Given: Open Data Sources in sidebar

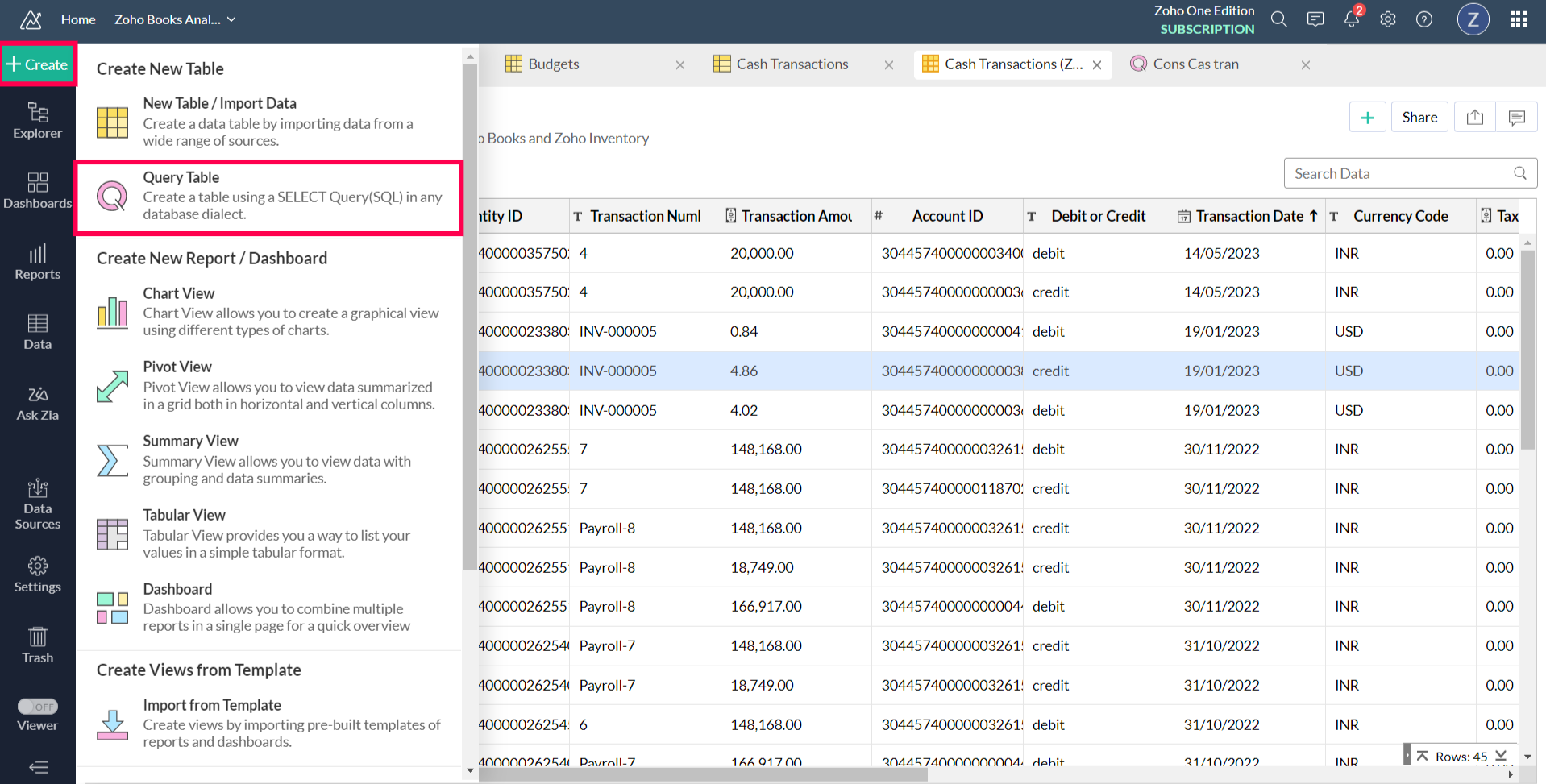Looking at the screenshot, I should pos(37,504).
